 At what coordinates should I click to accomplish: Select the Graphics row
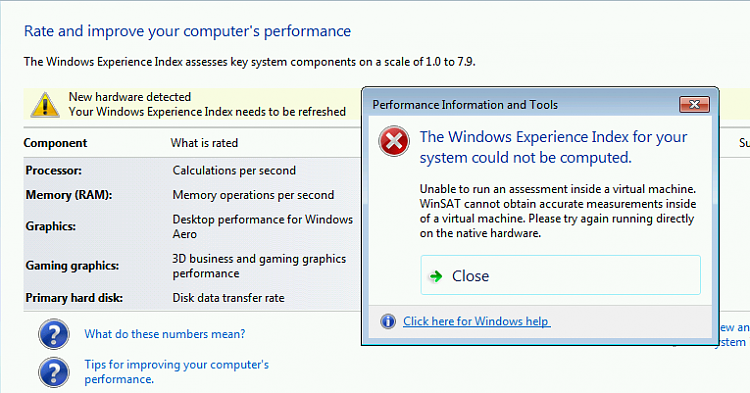point(192,227)
